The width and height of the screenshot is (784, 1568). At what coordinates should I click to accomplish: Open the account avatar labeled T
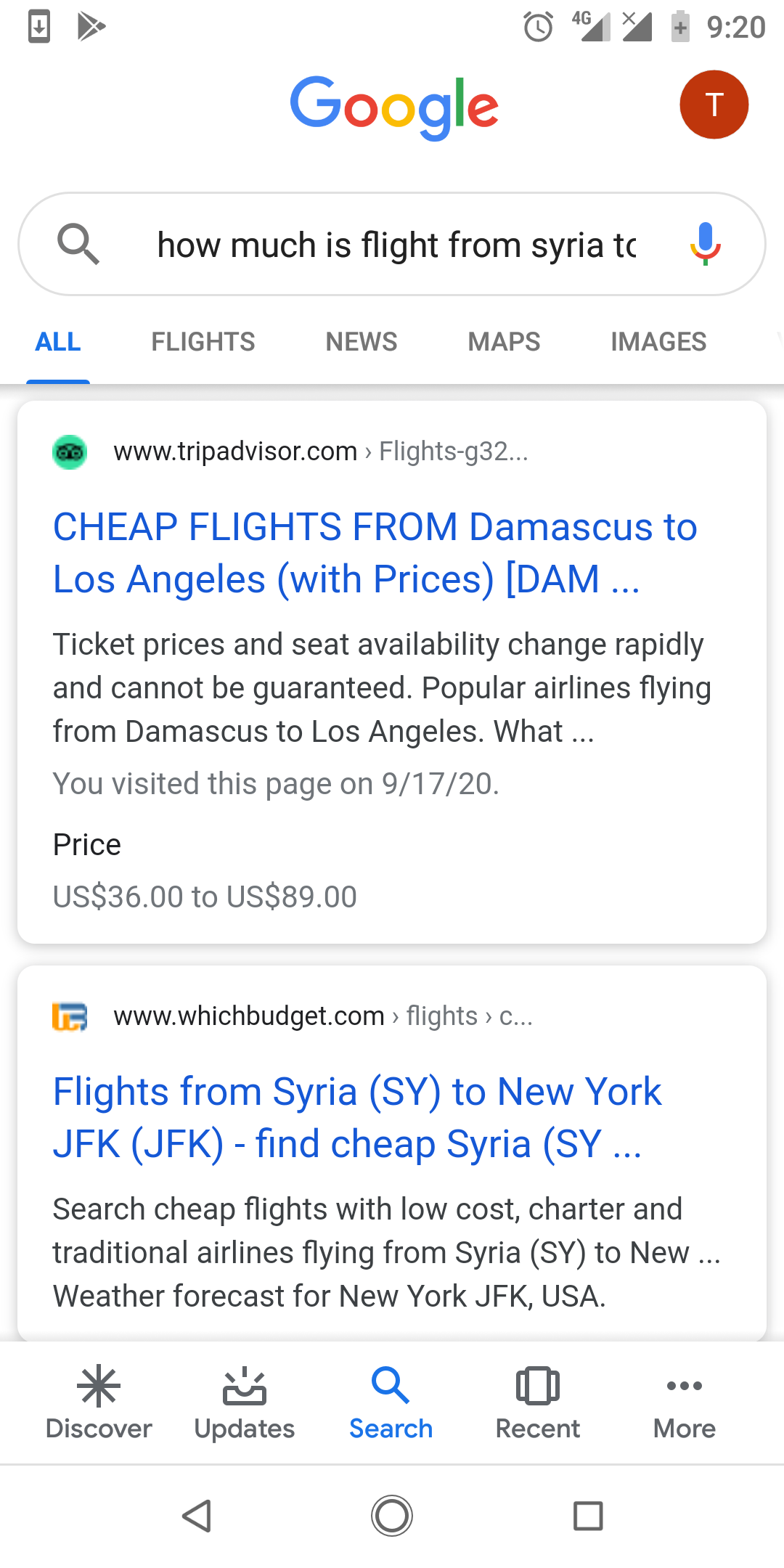pos(714,105)
